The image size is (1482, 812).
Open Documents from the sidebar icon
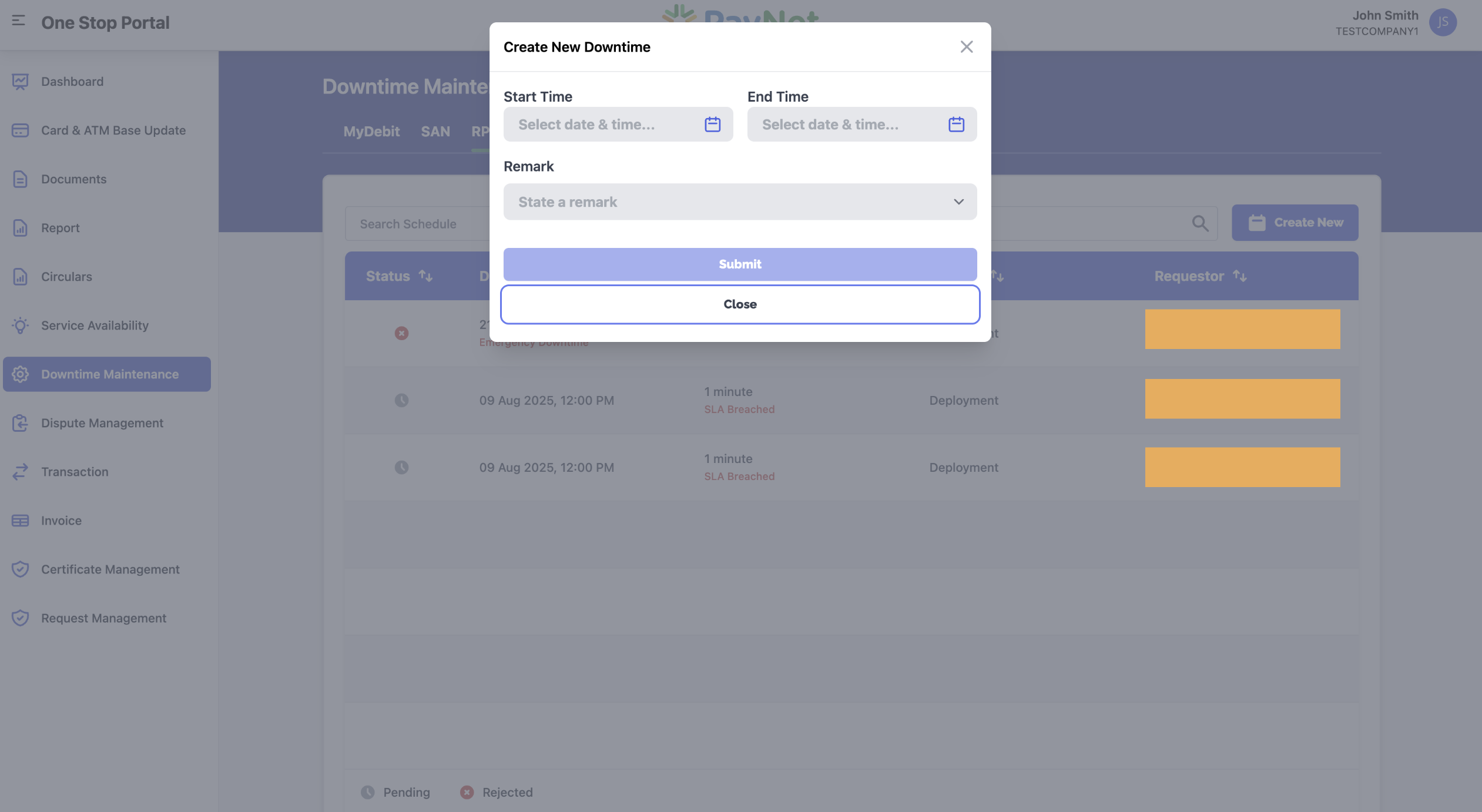point(21,179)
